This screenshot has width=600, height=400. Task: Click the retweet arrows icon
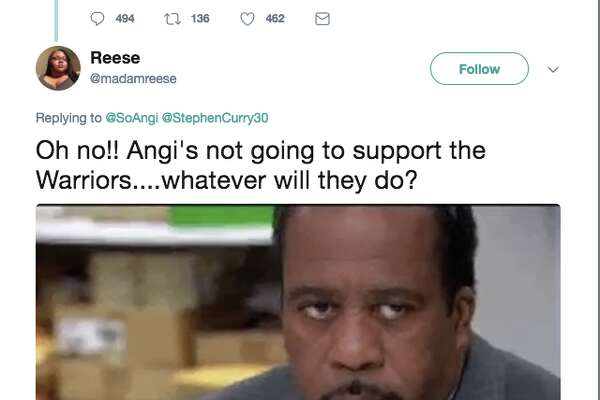click(172, 19)
